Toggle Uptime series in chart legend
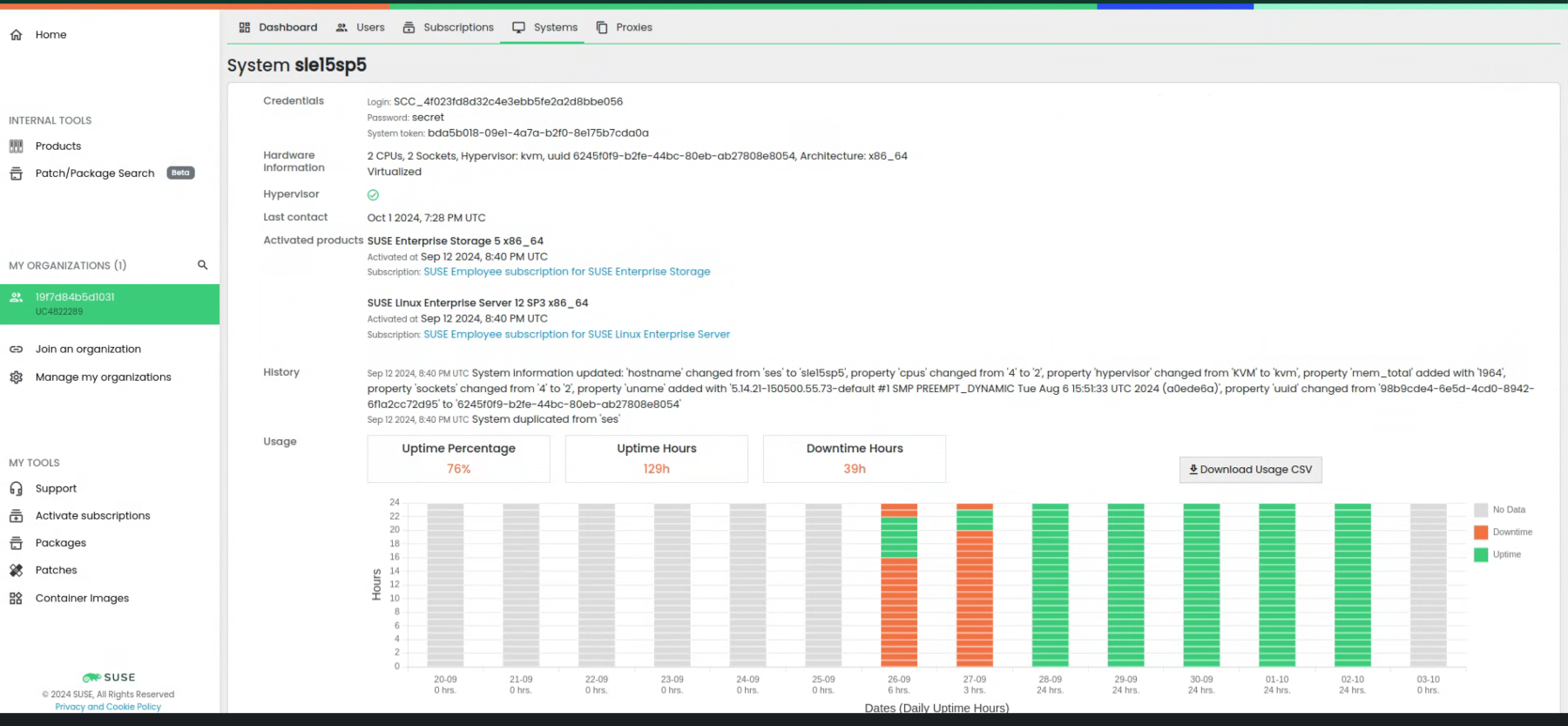 (1497, 555)
